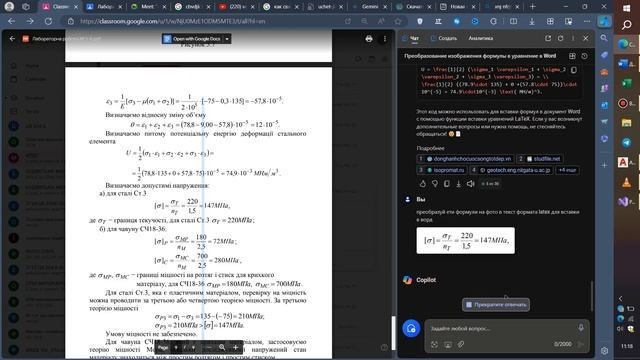Stop Copilot responding button
The image size is (640, 360).
pyautogui.click(x=496, y=304)
